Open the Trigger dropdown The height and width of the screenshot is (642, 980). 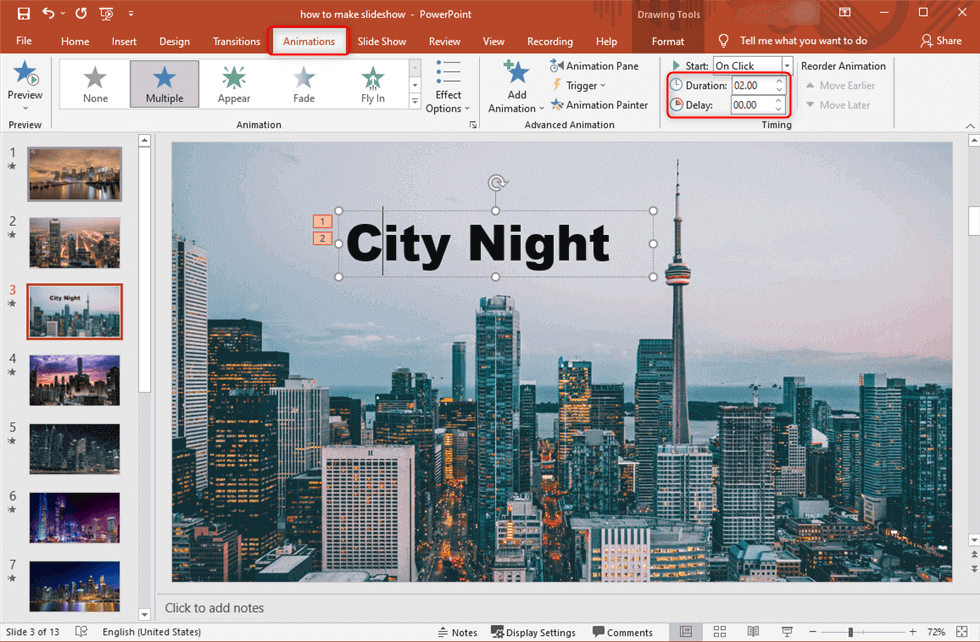point(579,86)
